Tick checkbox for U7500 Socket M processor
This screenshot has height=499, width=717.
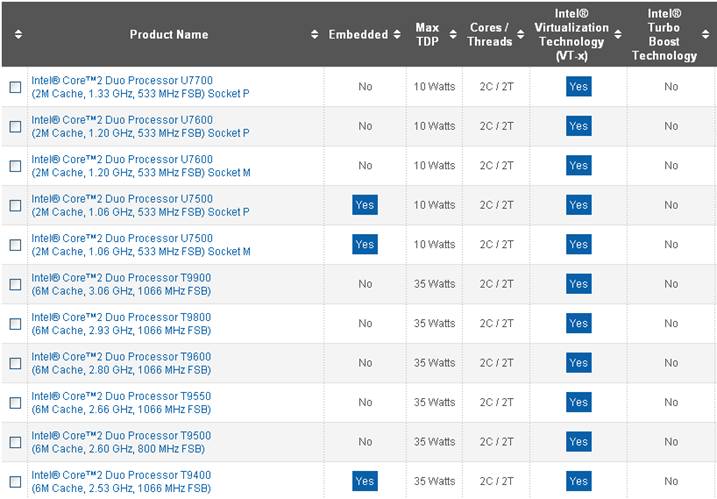(15, 245)
